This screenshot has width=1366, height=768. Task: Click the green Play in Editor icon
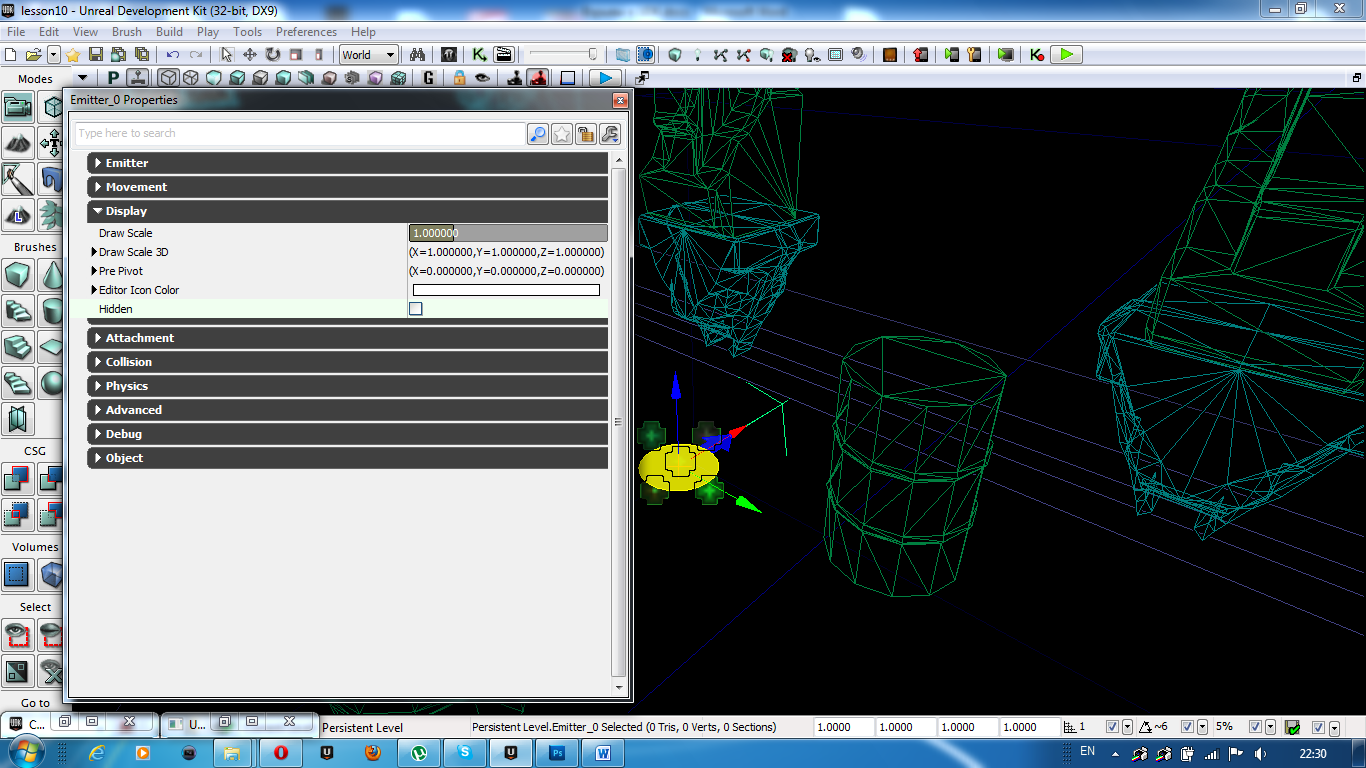tap(1068, 55)
